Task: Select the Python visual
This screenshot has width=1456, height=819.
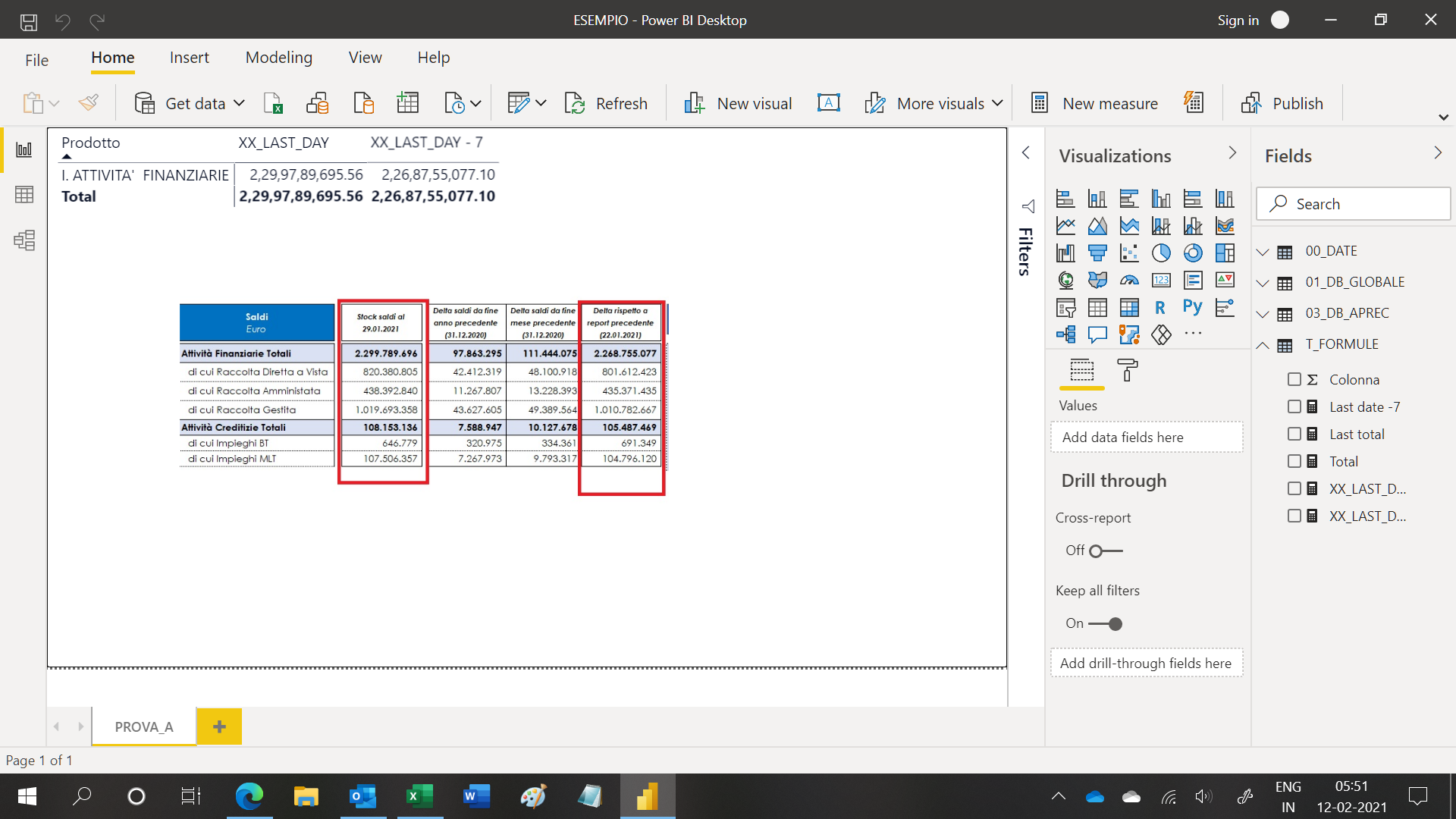Action: 1193,307
